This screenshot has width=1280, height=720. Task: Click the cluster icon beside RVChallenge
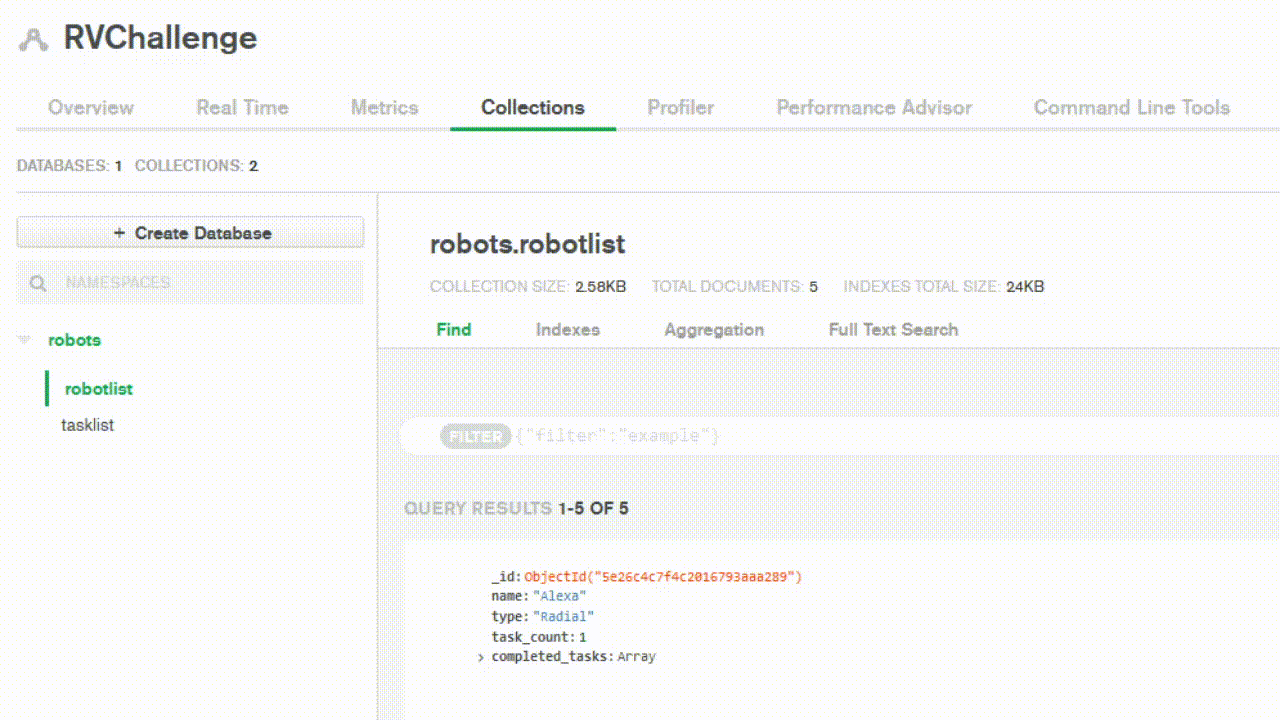tap(34, 39)
